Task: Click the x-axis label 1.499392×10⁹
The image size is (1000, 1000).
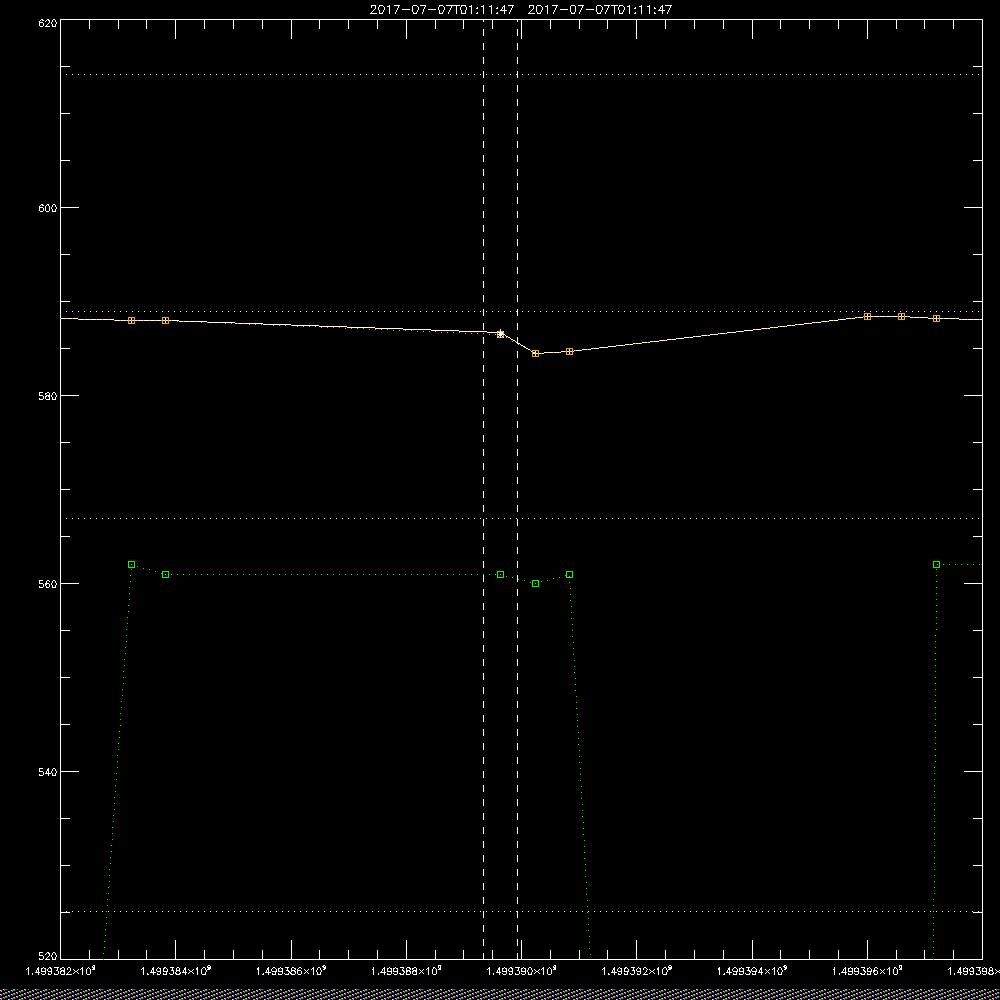Action: [637, 971]
